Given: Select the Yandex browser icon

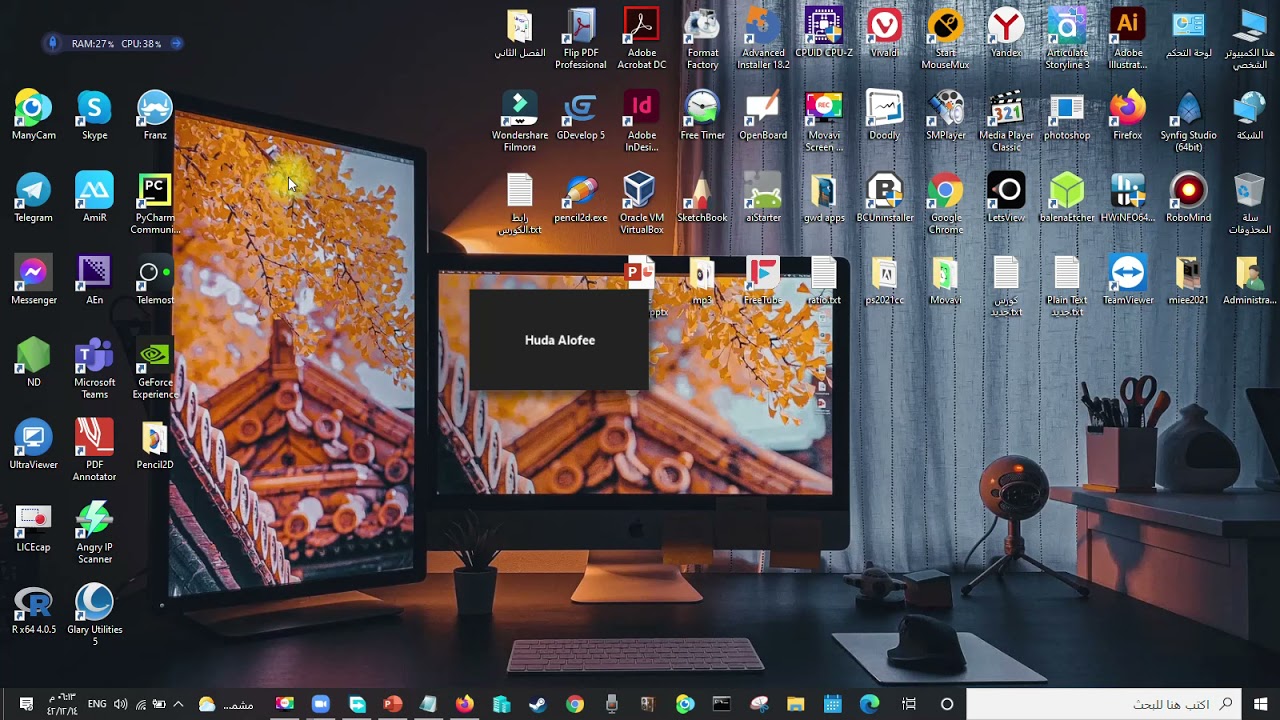Looking at the screenshot, I should (1006, 32).
